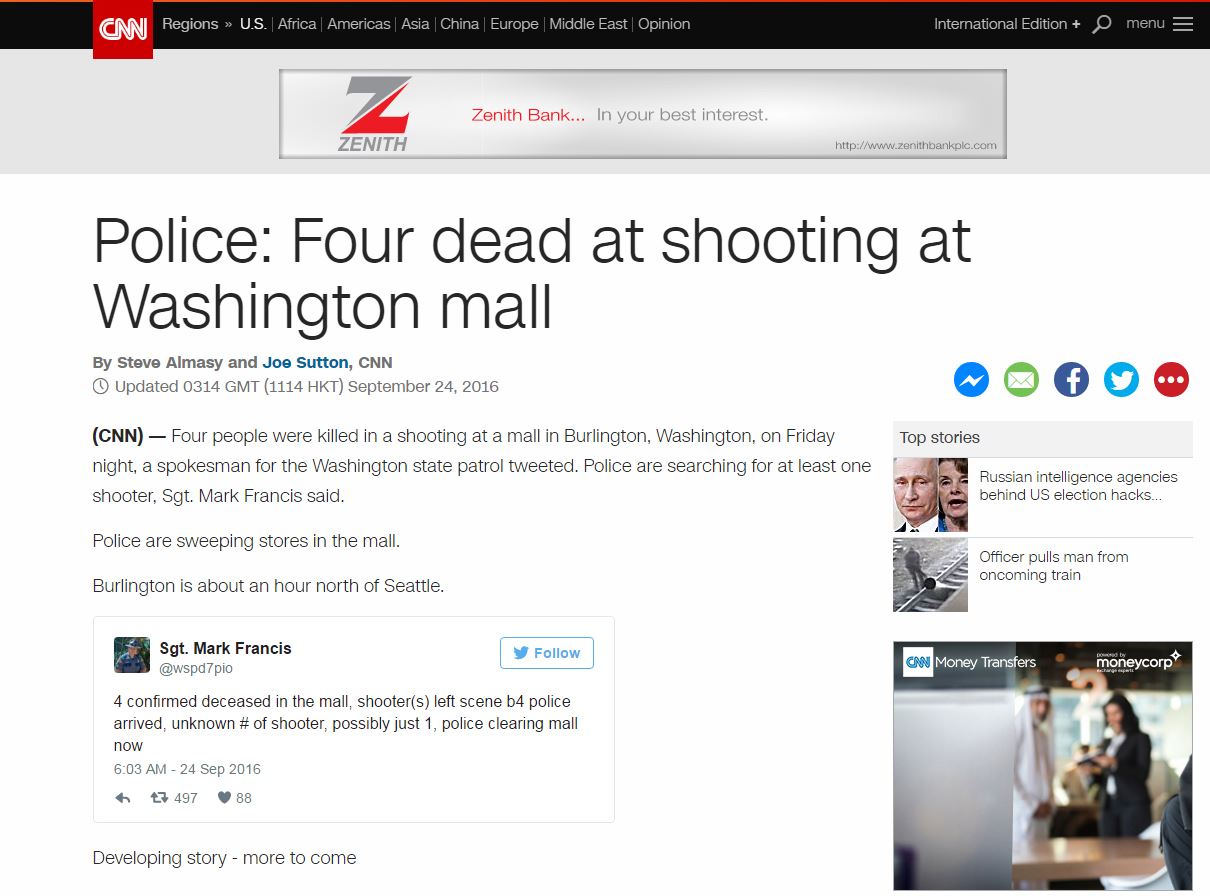Expand the International Edition selector
This screenshot has height=896, width=1210.
point(1007,24)
